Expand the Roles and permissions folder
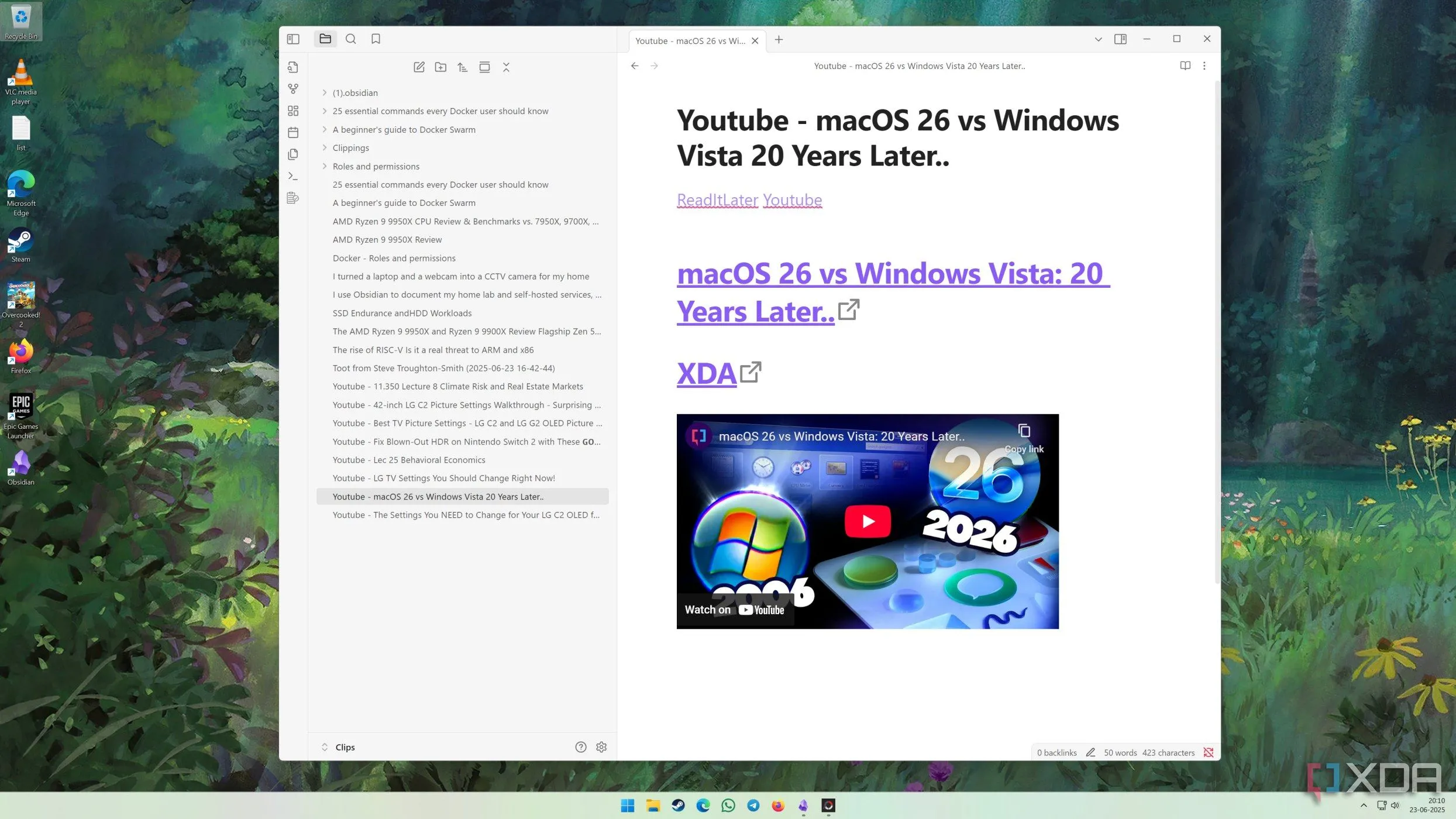 click(x=325, y=166)
